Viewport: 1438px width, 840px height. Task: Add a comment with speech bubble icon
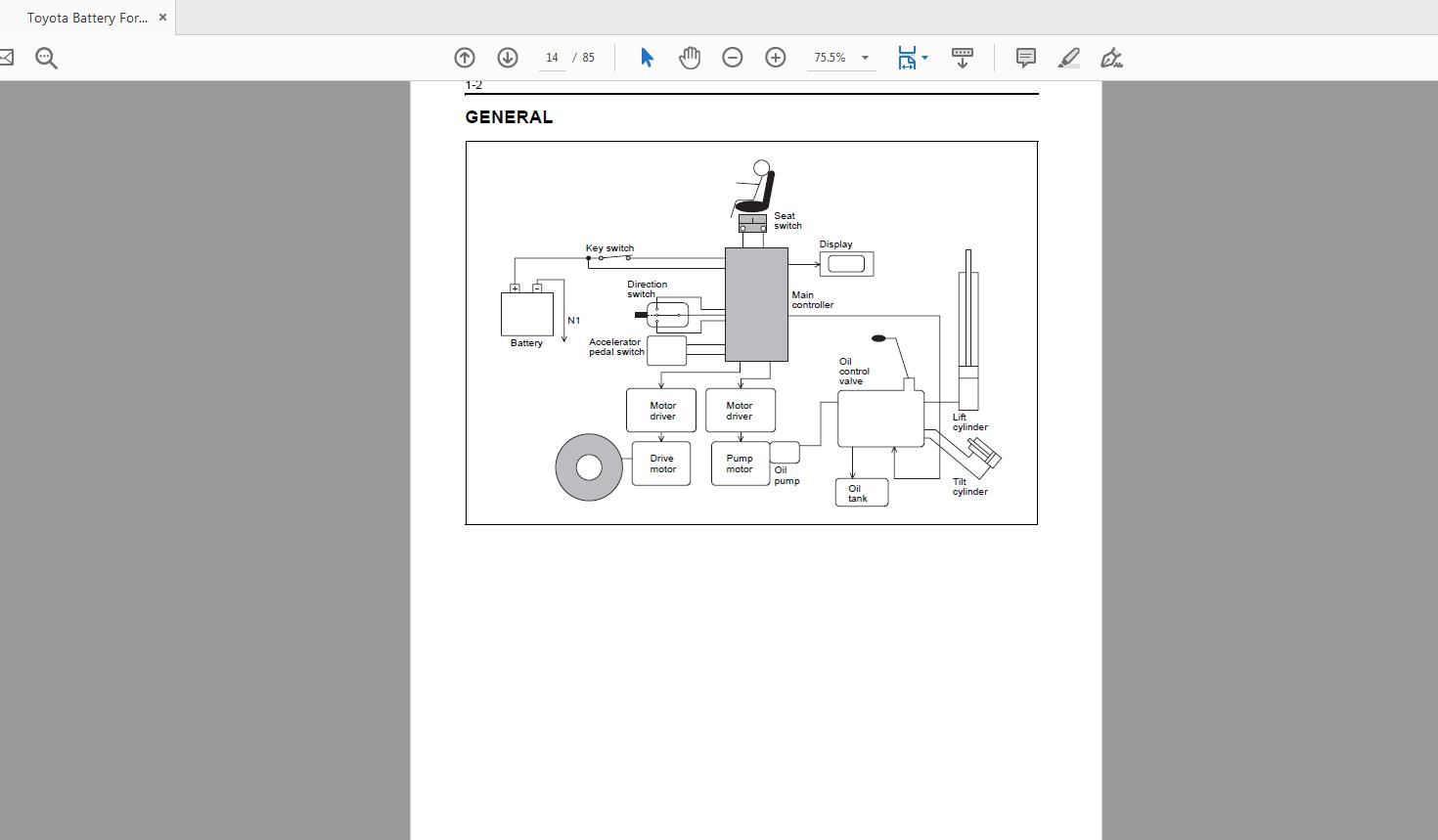[1026, 58]
